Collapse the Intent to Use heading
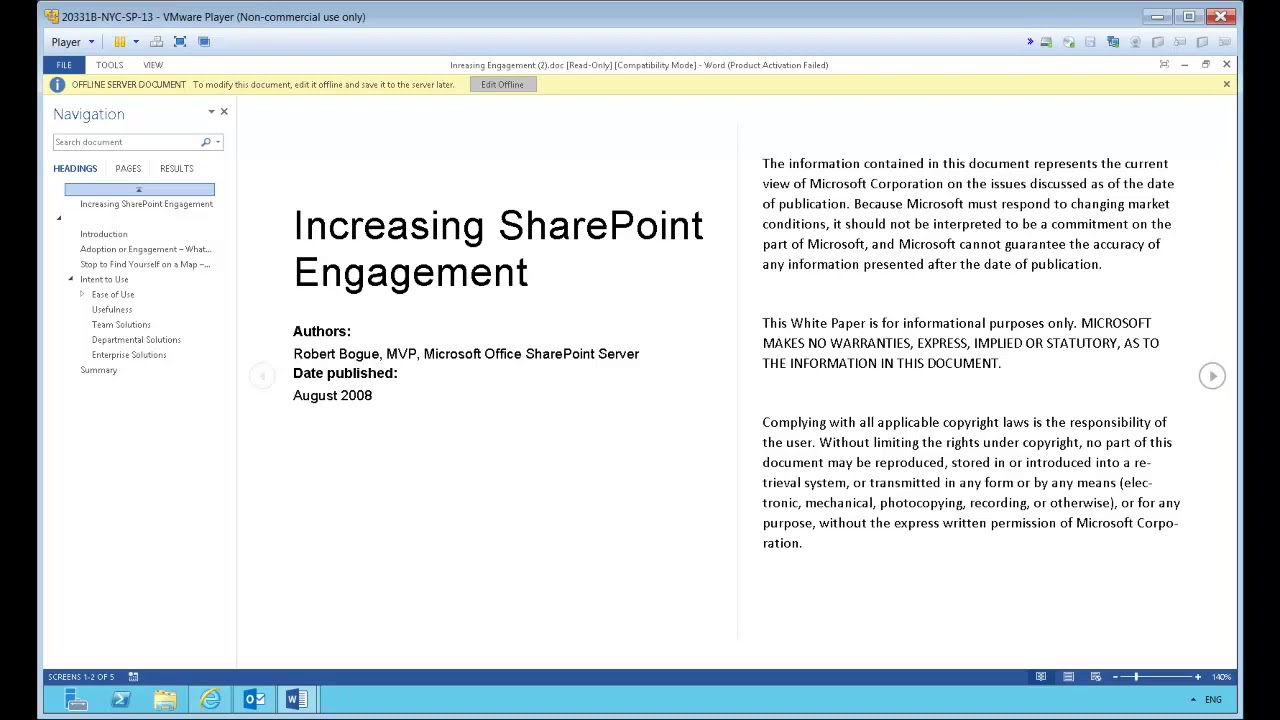 coord(71,279)
